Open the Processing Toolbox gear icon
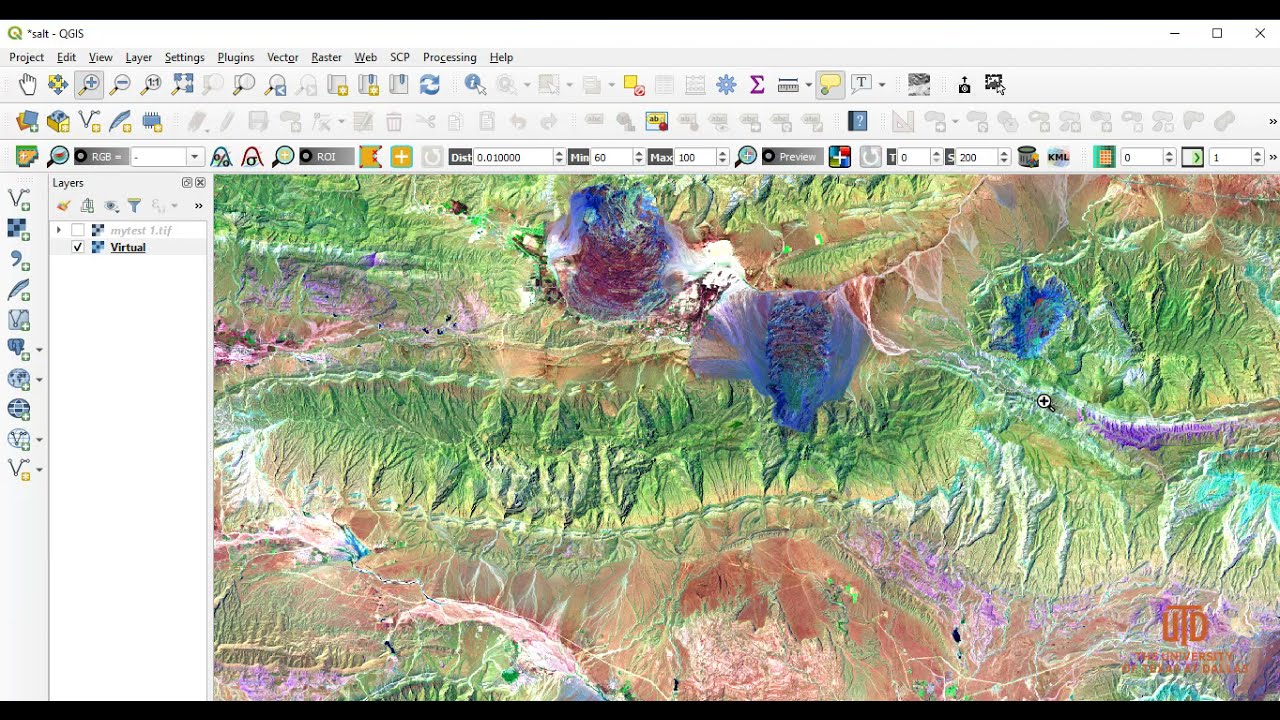Screen dimensions: 1280x720 pyautogui.click(x=726, y=85)
